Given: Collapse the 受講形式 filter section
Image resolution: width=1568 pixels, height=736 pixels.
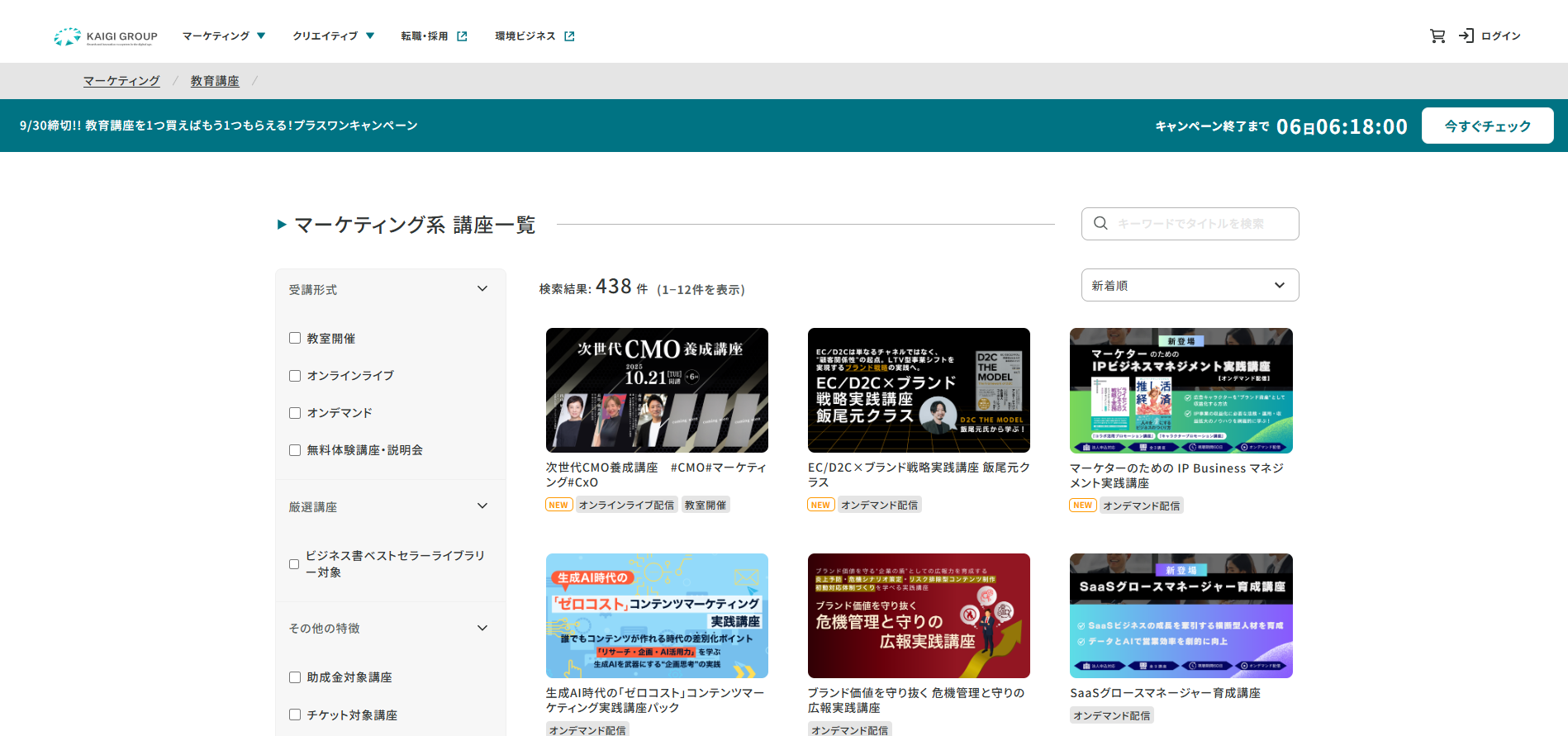Looking at the screenshot, I should [x=482, y=289].
